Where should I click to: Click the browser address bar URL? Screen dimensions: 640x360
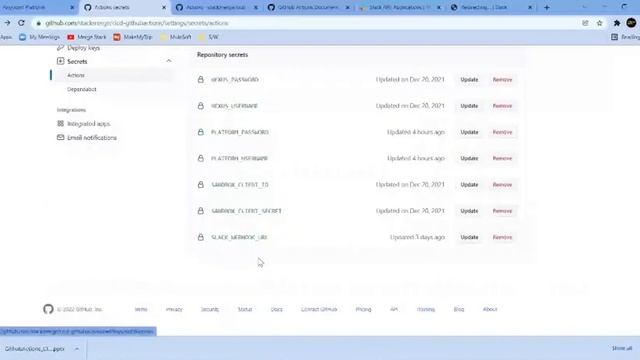click(137, 23)
